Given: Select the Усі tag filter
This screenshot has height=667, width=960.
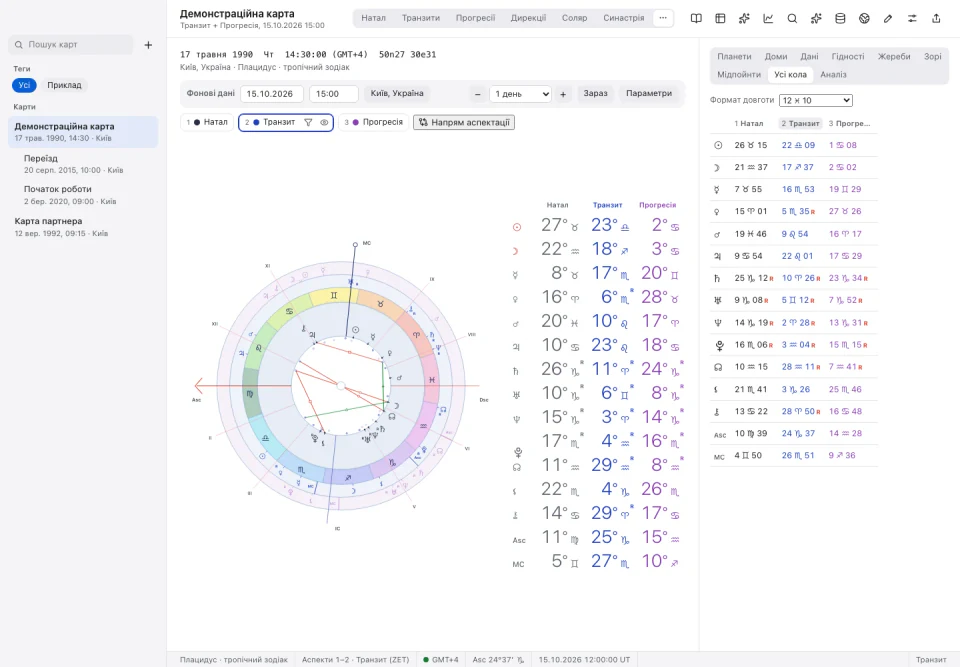Looking at the screenshot, I should click(24, 85).
